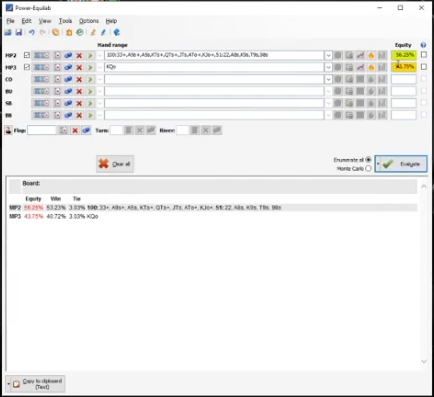Screen dimensions: 434x397
Task: Click the Flop card input field
Action: tap(42, 130)
